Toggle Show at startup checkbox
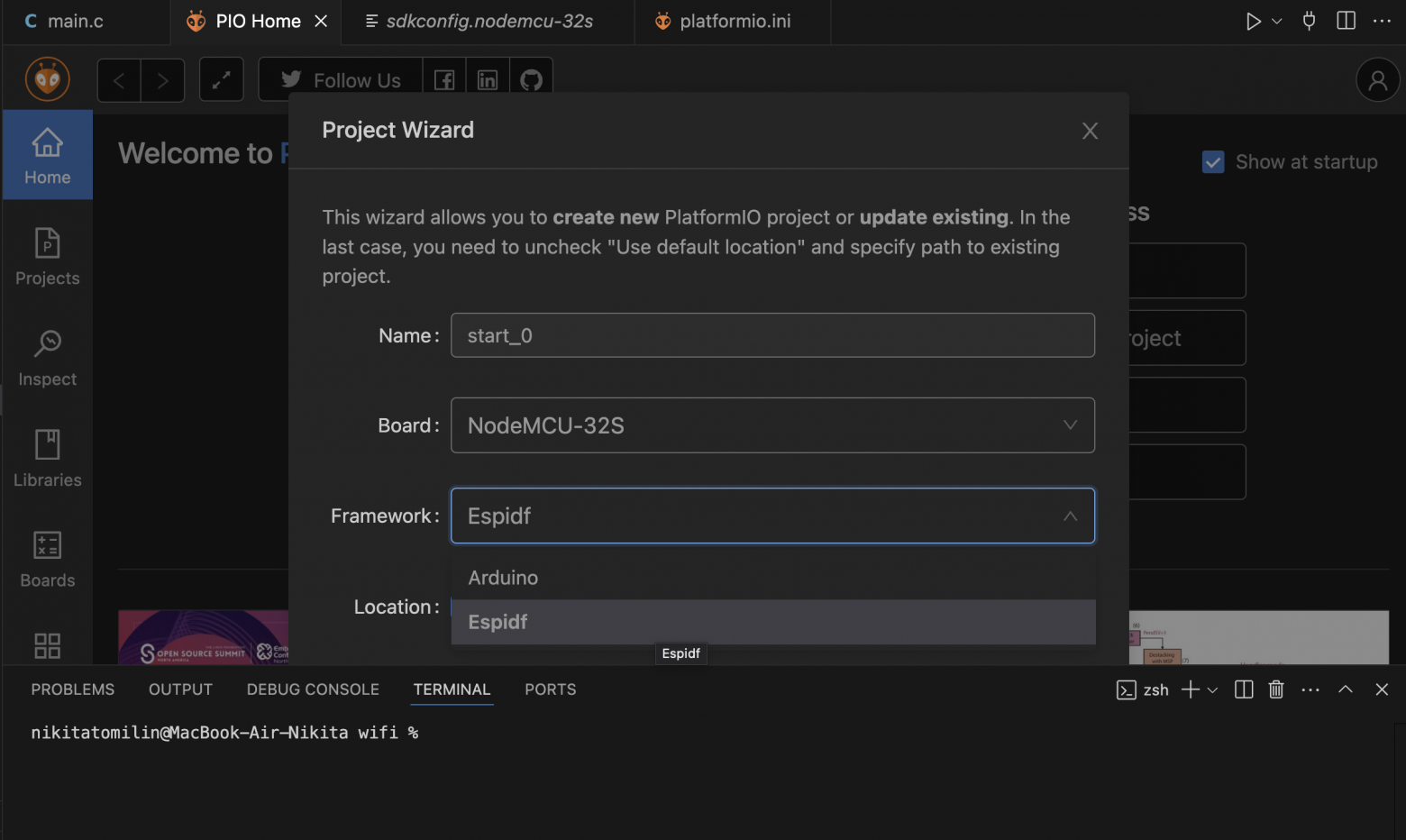This screenshot has width=1406, height=840. (1213, 162)
